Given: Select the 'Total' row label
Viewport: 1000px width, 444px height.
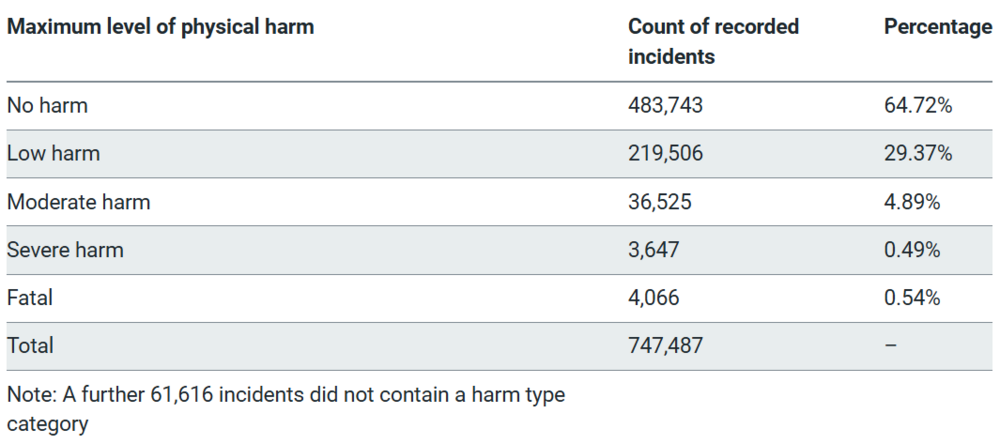Looking at the screenshot, I should tap(31, 345).
